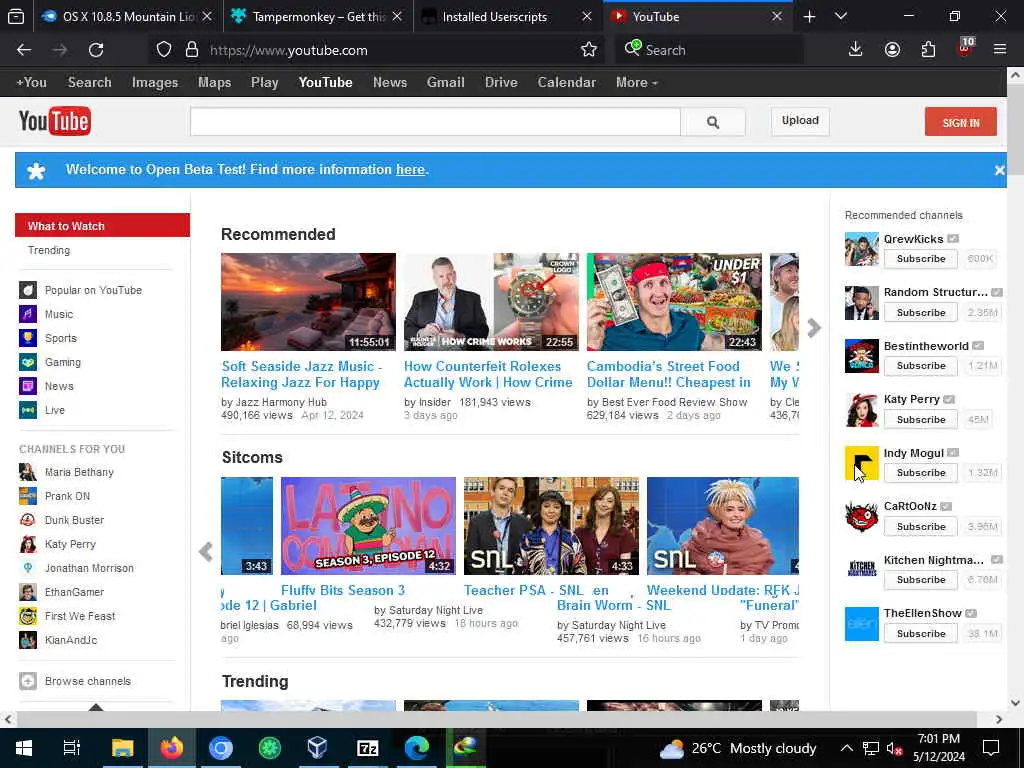Dismiss the Open Beta Test banner

[x=999, y=170]
